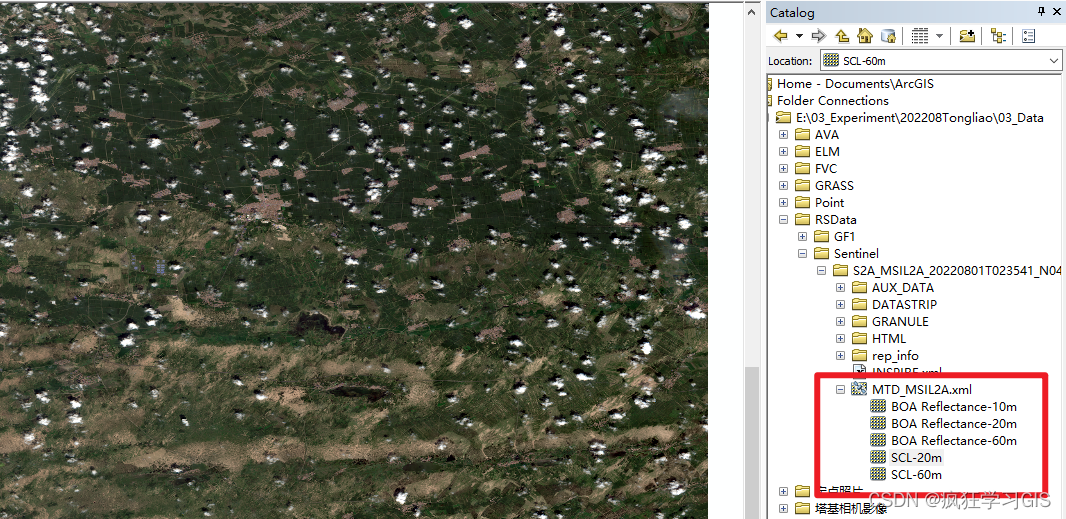Viewport: 1066px width, 519px height.
Task: Click the Forward arrow in Catalog toolbar
Action: 819,36
